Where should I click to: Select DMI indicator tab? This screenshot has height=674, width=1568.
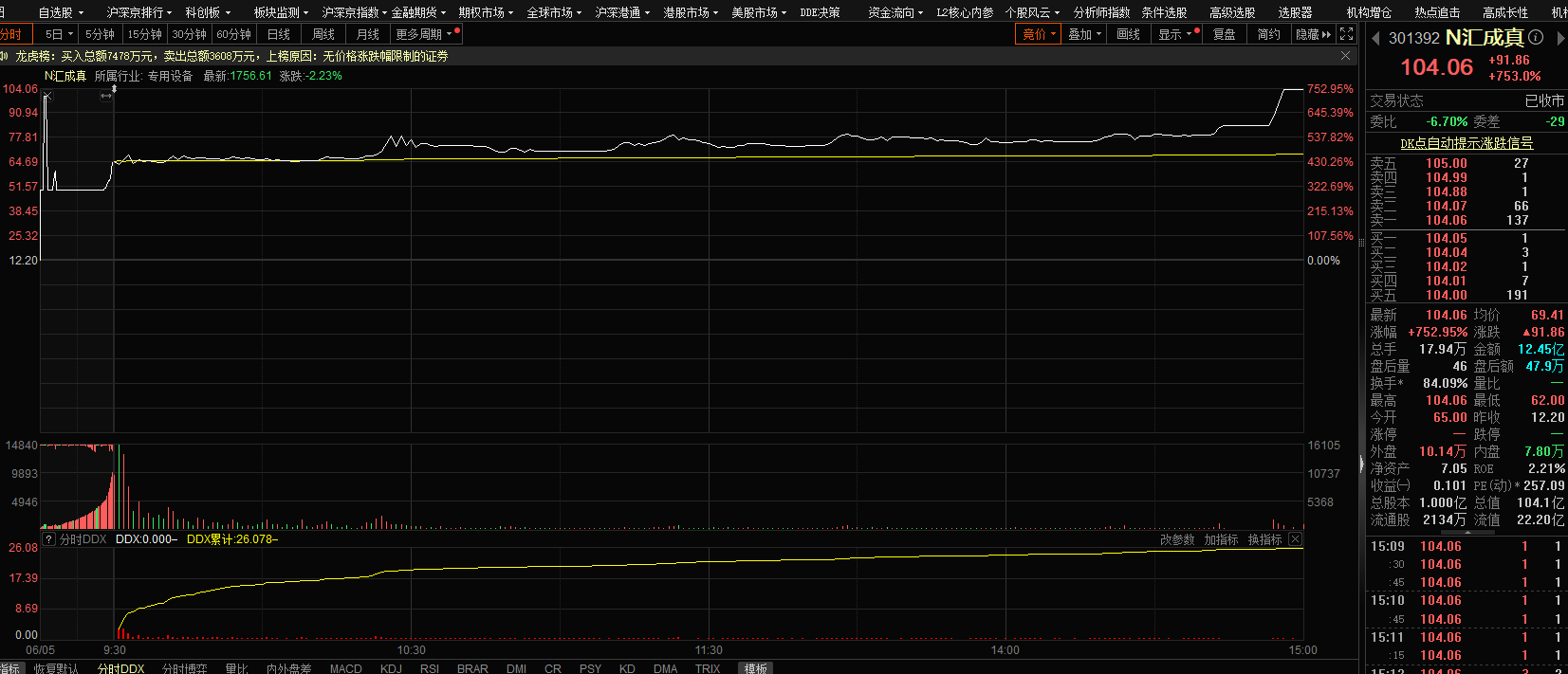(516, 668)
